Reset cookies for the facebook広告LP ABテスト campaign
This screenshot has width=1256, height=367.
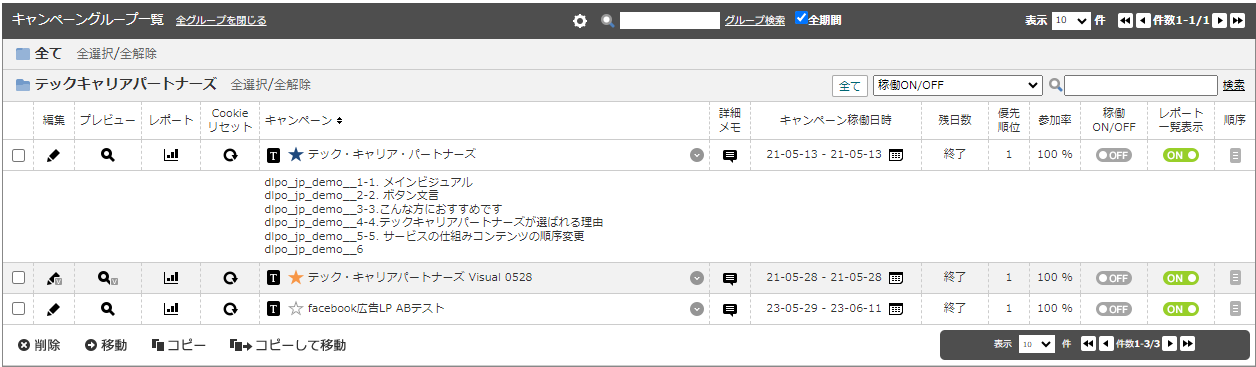click(230, 309)
